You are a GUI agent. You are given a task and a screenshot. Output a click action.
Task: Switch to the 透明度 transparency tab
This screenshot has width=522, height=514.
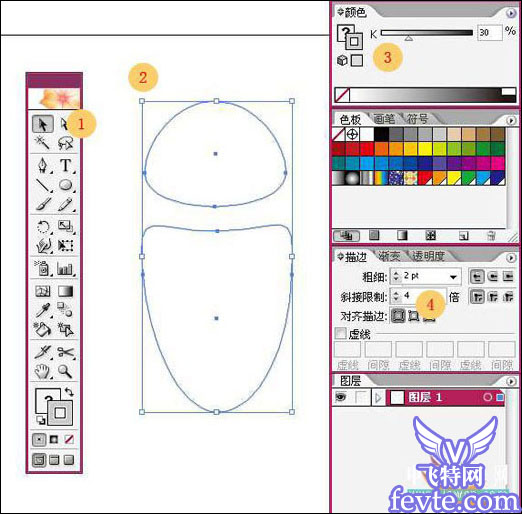click(428, 256)
